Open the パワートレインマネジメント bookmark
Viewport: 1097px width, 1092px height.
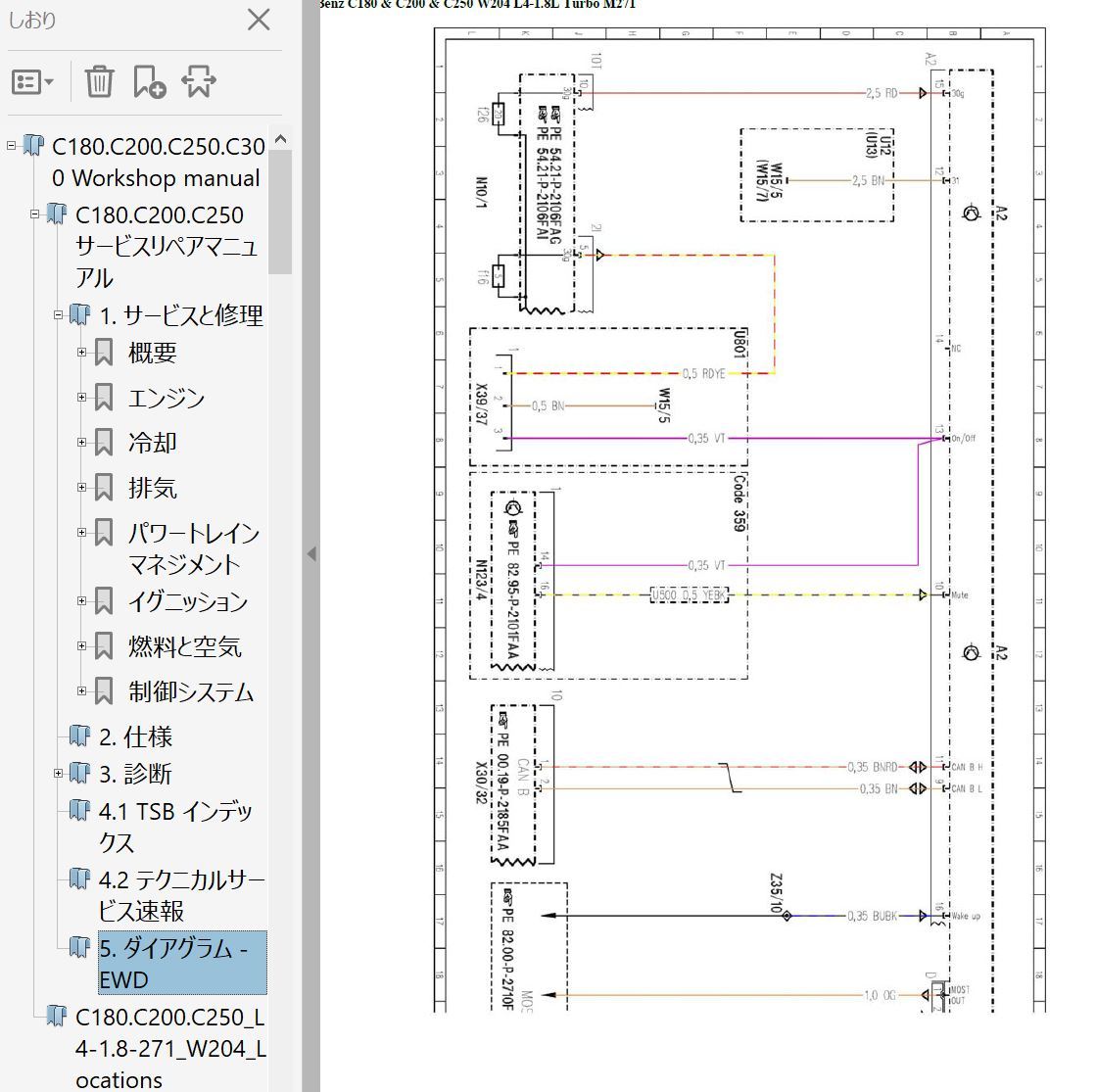tap(194, 548)
